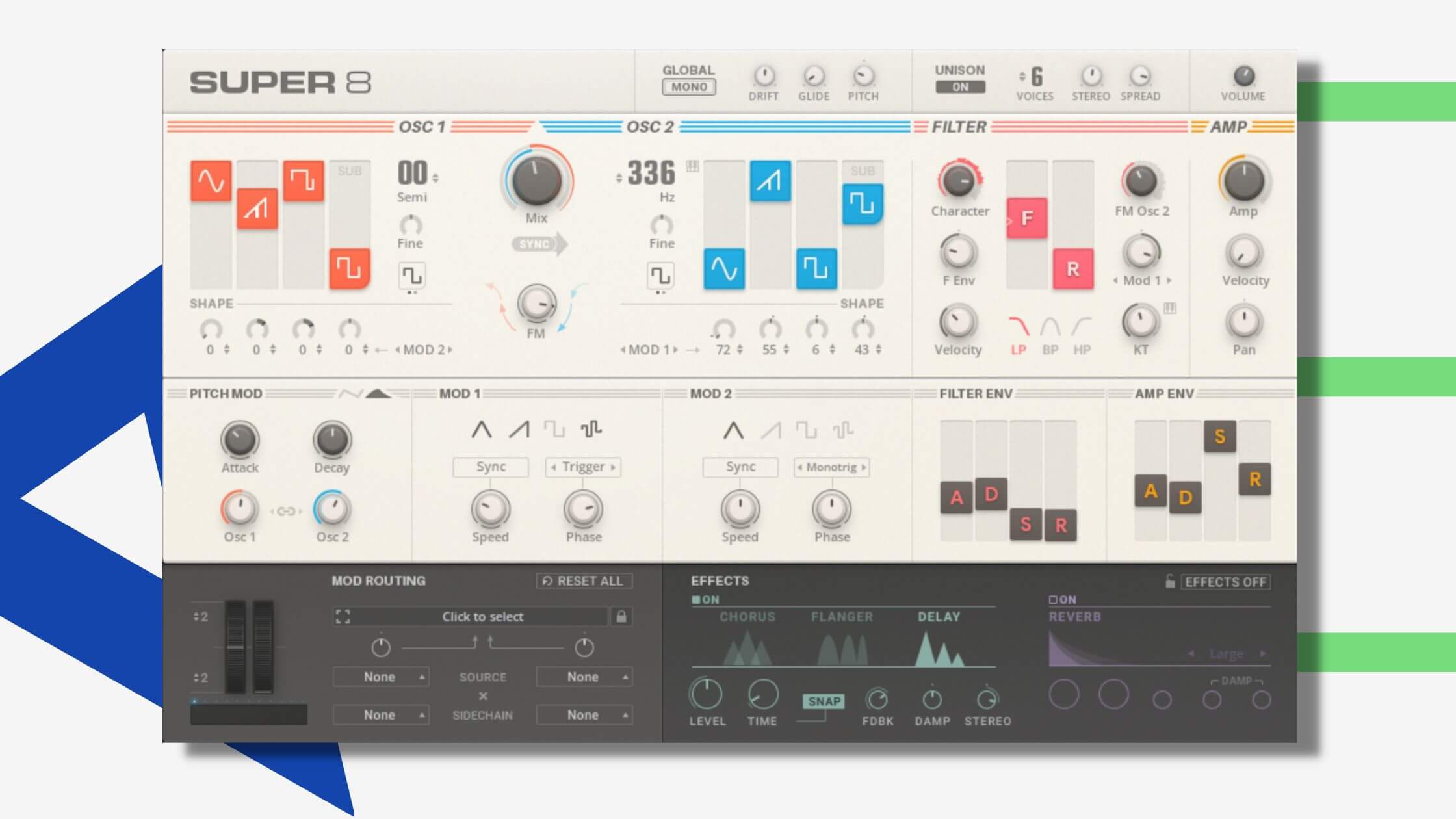Click the Filter F cutoff slider

coord(1027,218)
